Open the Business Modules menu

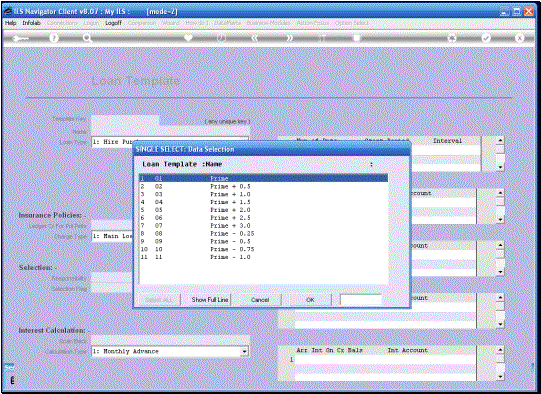[x=268, y=23]
